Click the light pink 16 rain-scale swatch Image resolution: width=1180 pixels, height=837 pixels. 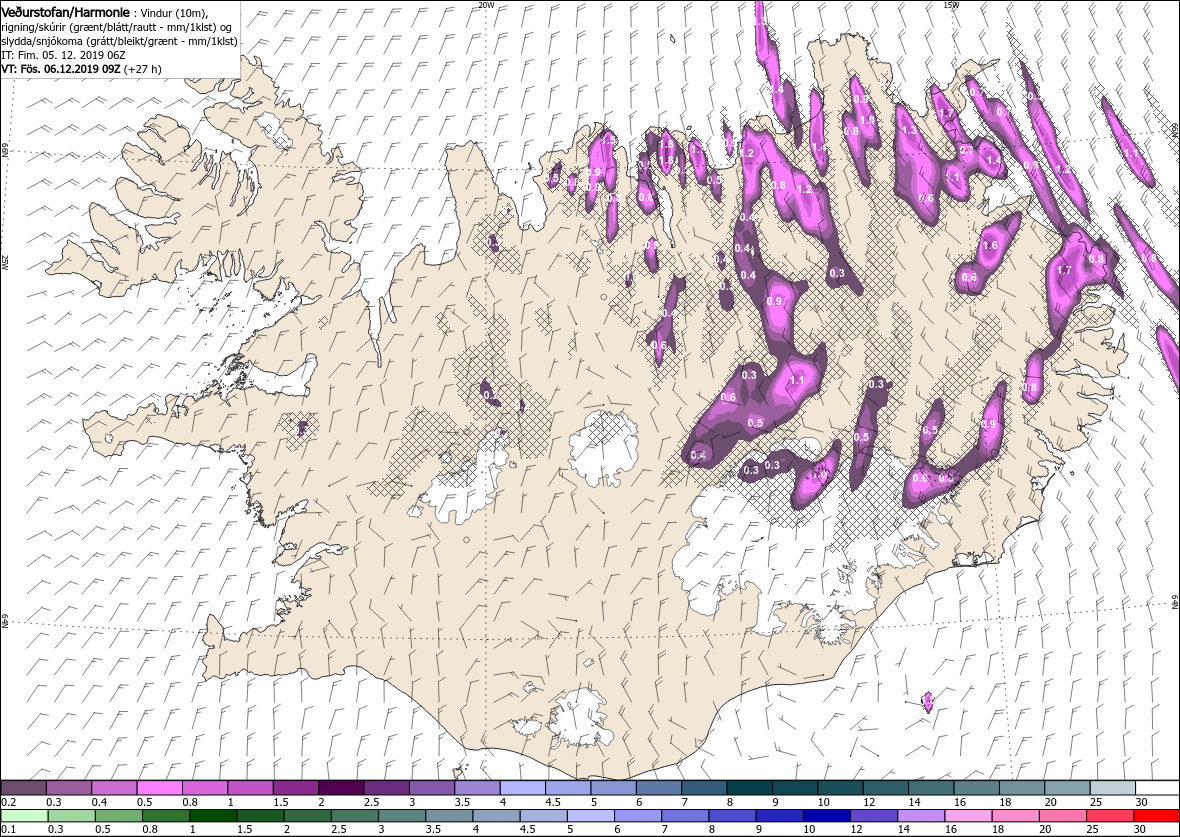pyautogui.click(x=968, y=816)
